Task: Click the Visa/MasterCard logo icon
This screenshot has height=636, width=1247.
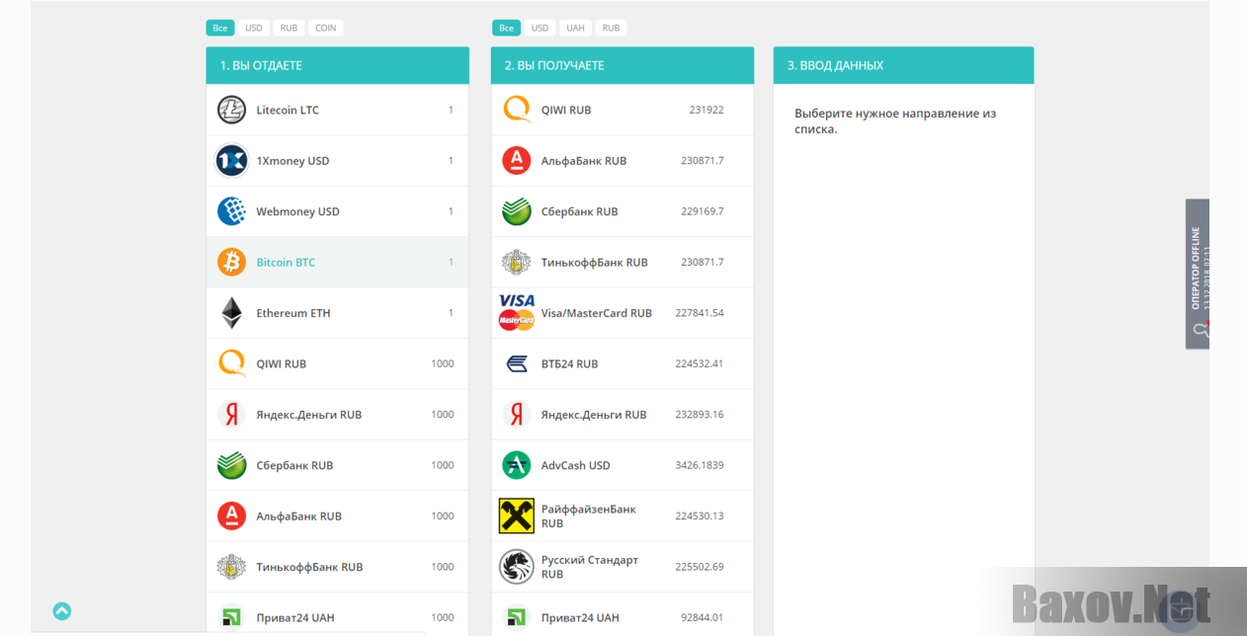Action: (517, 312)
